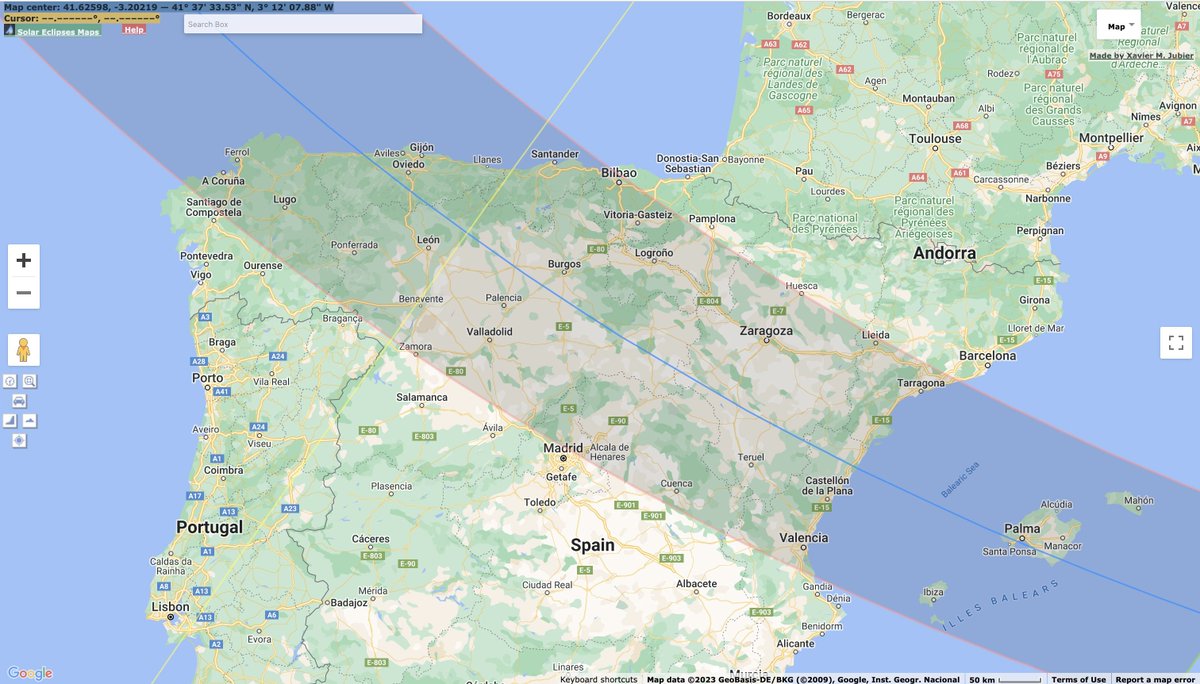Click the Tarragona city label
Viewport: 1200px width, 684px height.
click(x=921, y=383)
